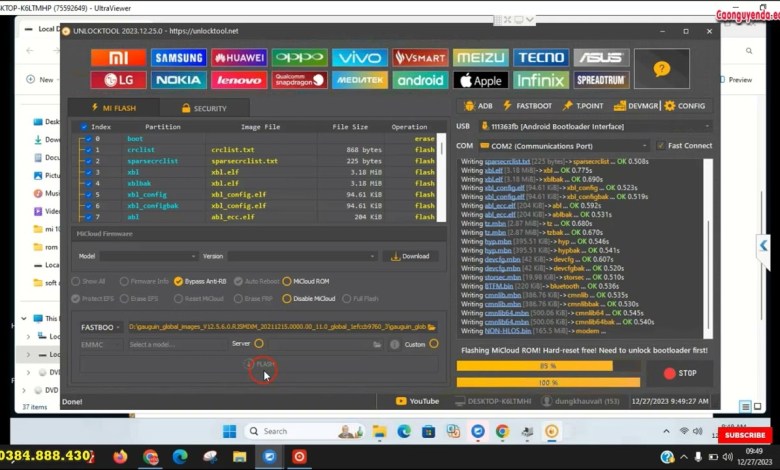Select the Apple brand icon
The image size is (780, 470).
pyautogui.click(x=481, y=80)
